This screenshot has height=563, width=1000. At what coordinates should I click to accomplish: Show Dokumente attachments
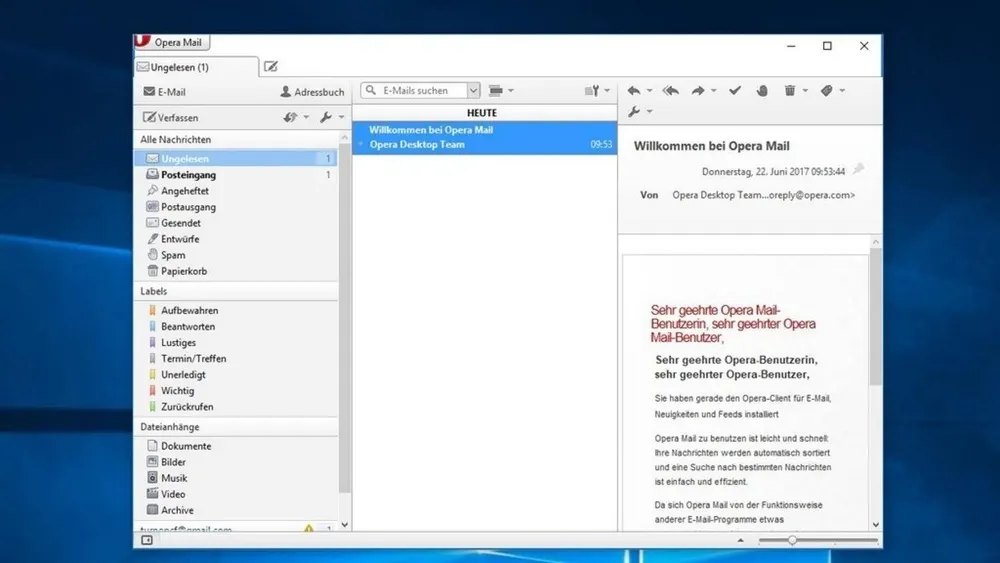pyautogui.click(x=236, y=446)
